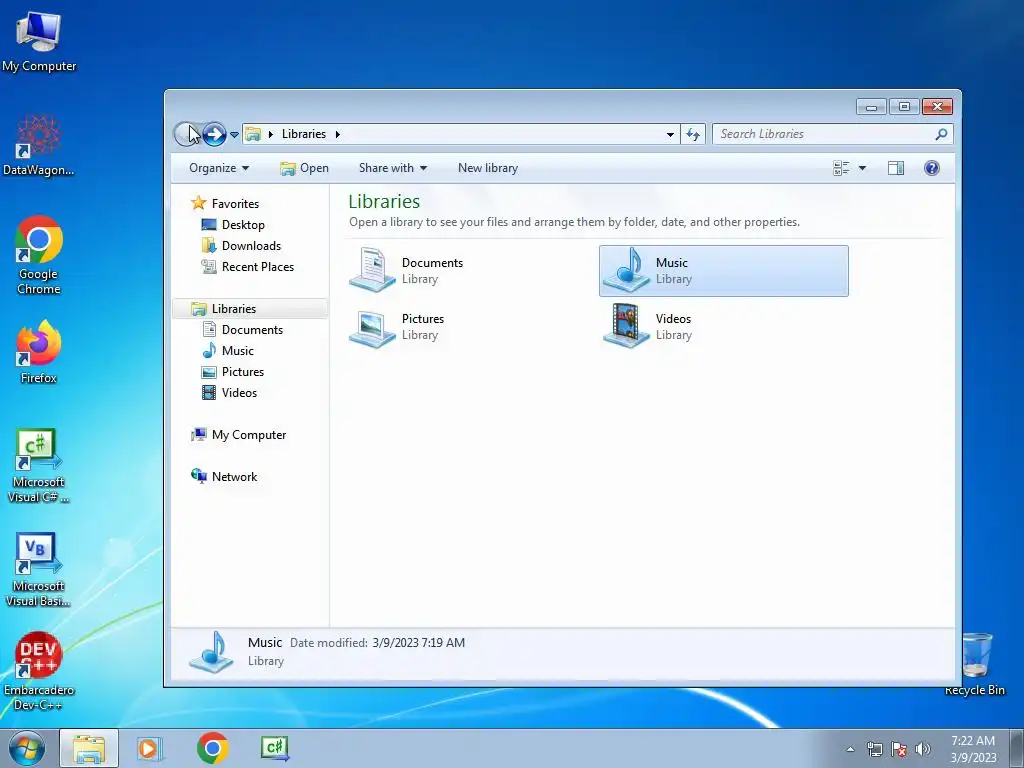Screen dimensions: 1024x768
Task: Click the search magnifier icon
Action: (x=941, y=134)
